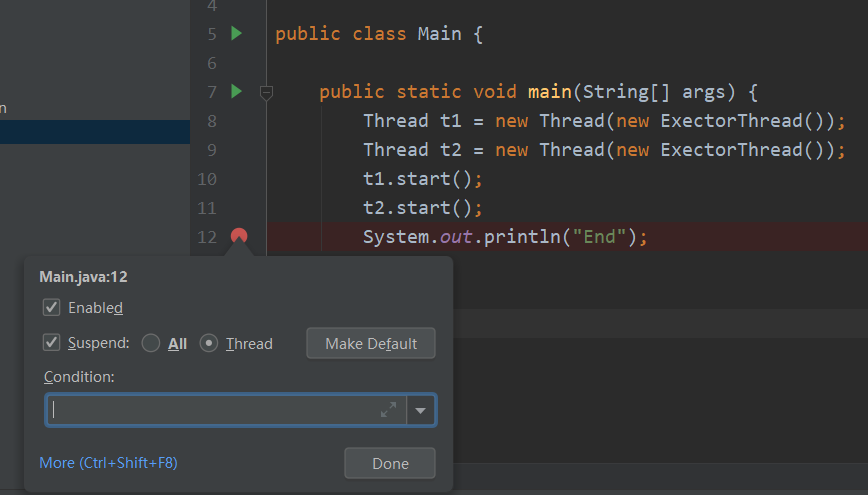Image resolution: width=868 pixels, height=495 pixels.
Task: Click line number 12 in the gutter
Action: click(207, 237)
